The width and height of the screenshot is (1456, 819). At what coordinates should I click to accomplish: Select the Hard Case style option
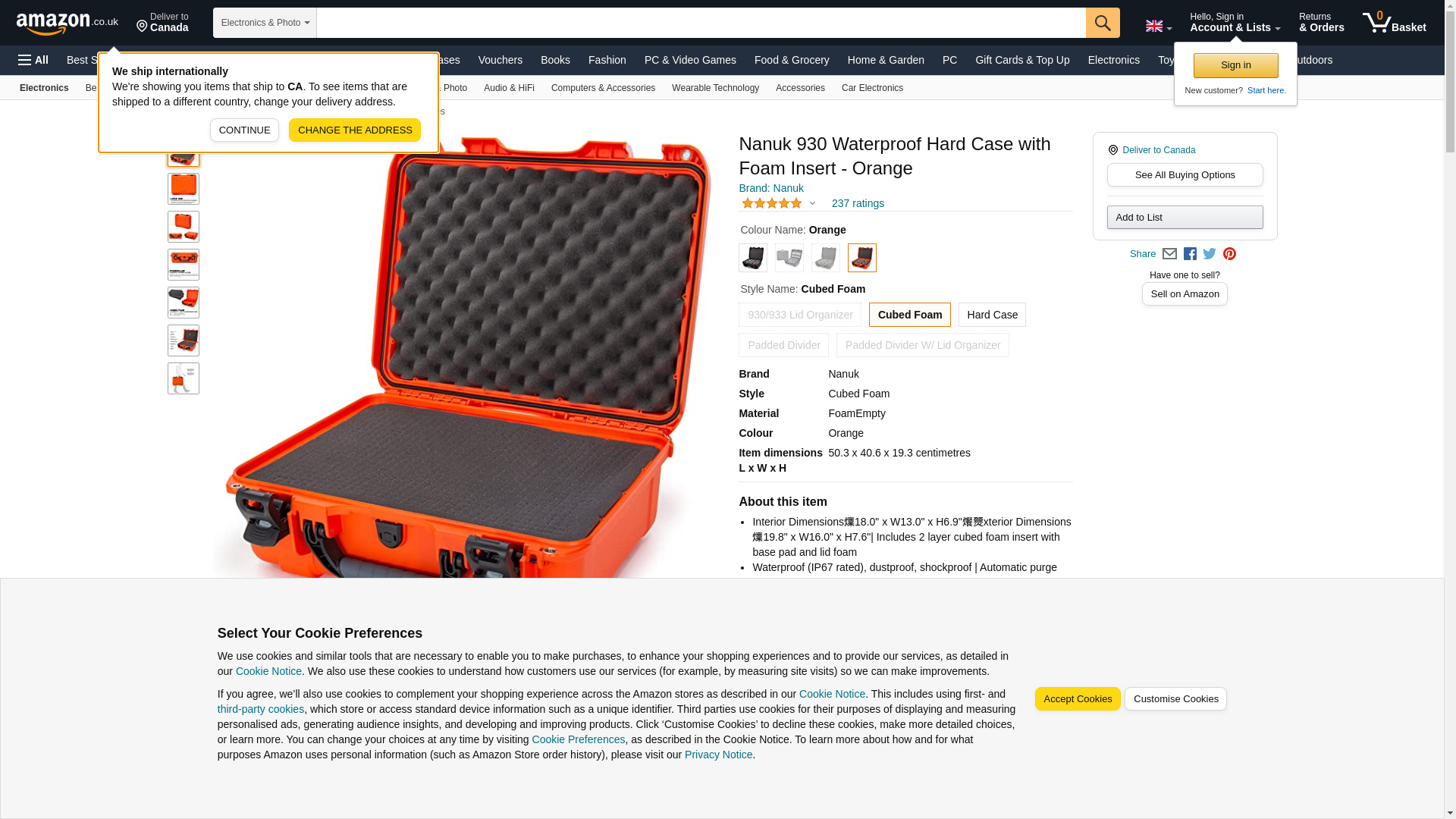[x=992, y=315]
